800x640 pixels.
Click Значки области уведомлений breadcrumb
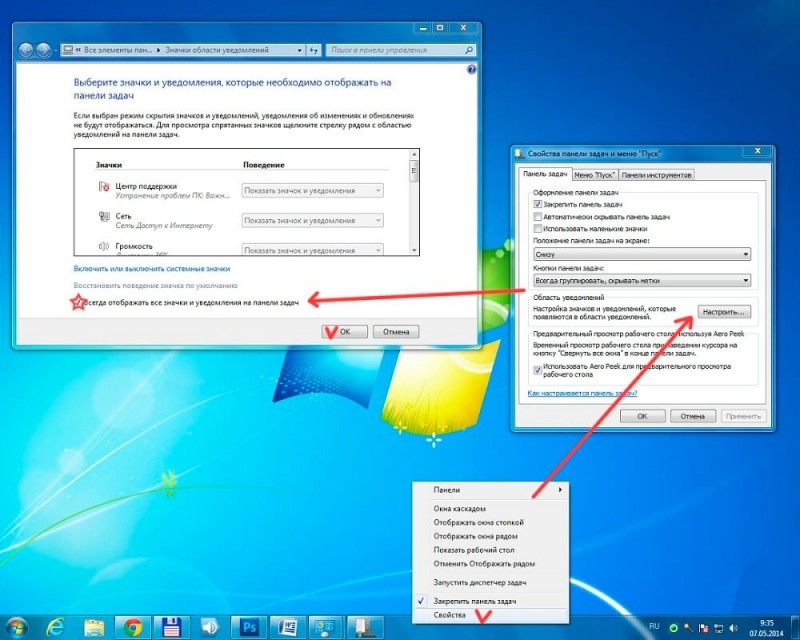coord(217,50)
